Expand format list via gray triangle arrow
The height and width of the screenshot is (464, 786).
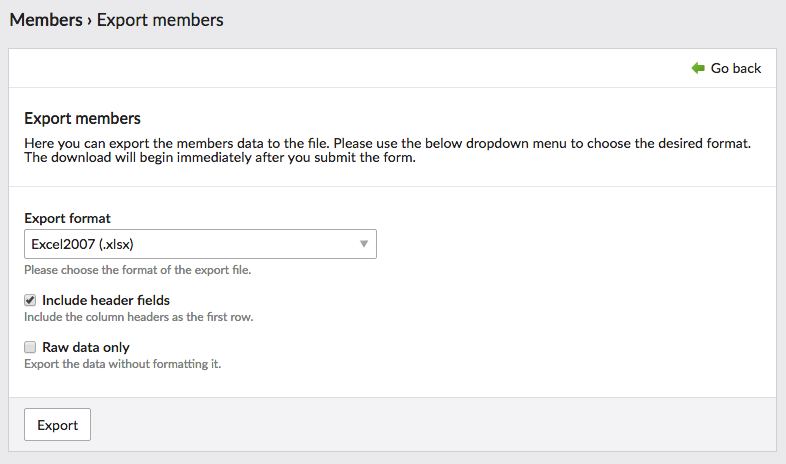pos(364,244)
